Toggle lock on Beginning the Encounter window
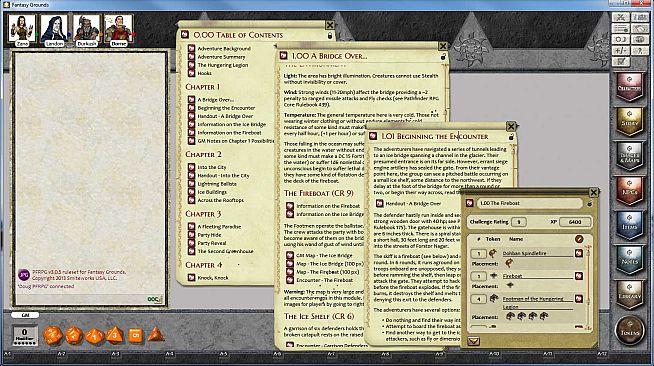654x366 pixels. 511,137
